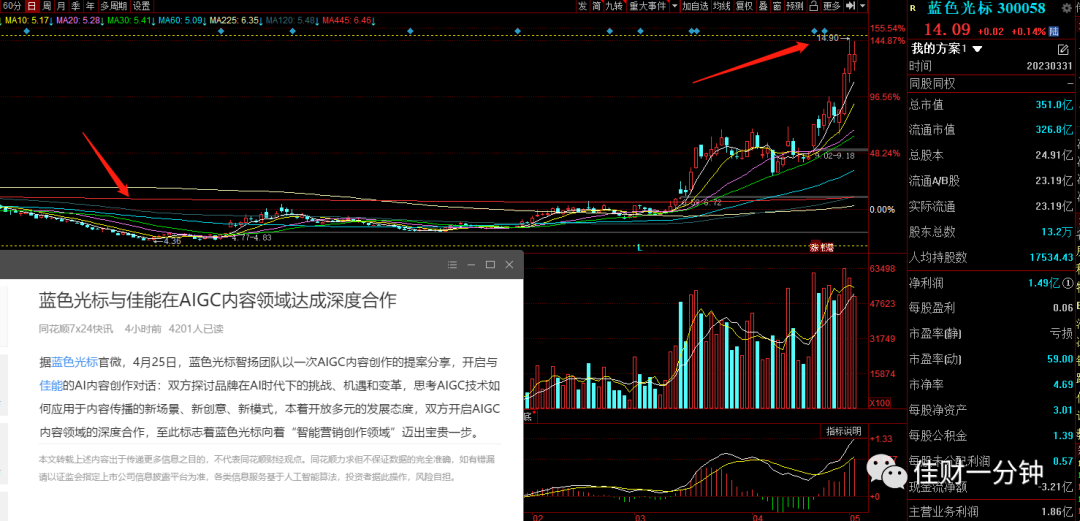The height and width of the screenshot is (521, 1080).
Task: Click the 股东总数 row in stock info
Action: [990, 232]
